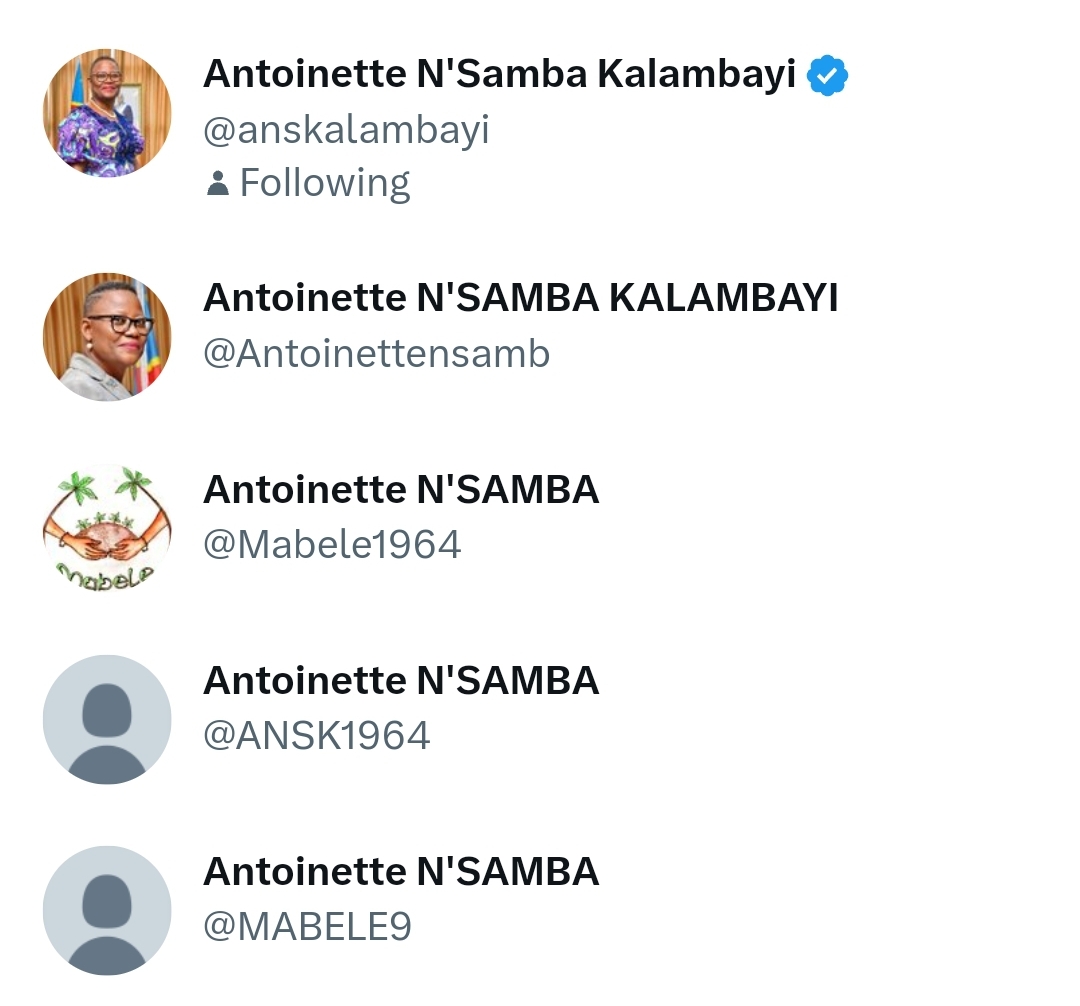Choose the Antoinette N'SAMBA name above @MABELE9
1080x1006 pixels.
pyautogui.click(x=401, y=872)
